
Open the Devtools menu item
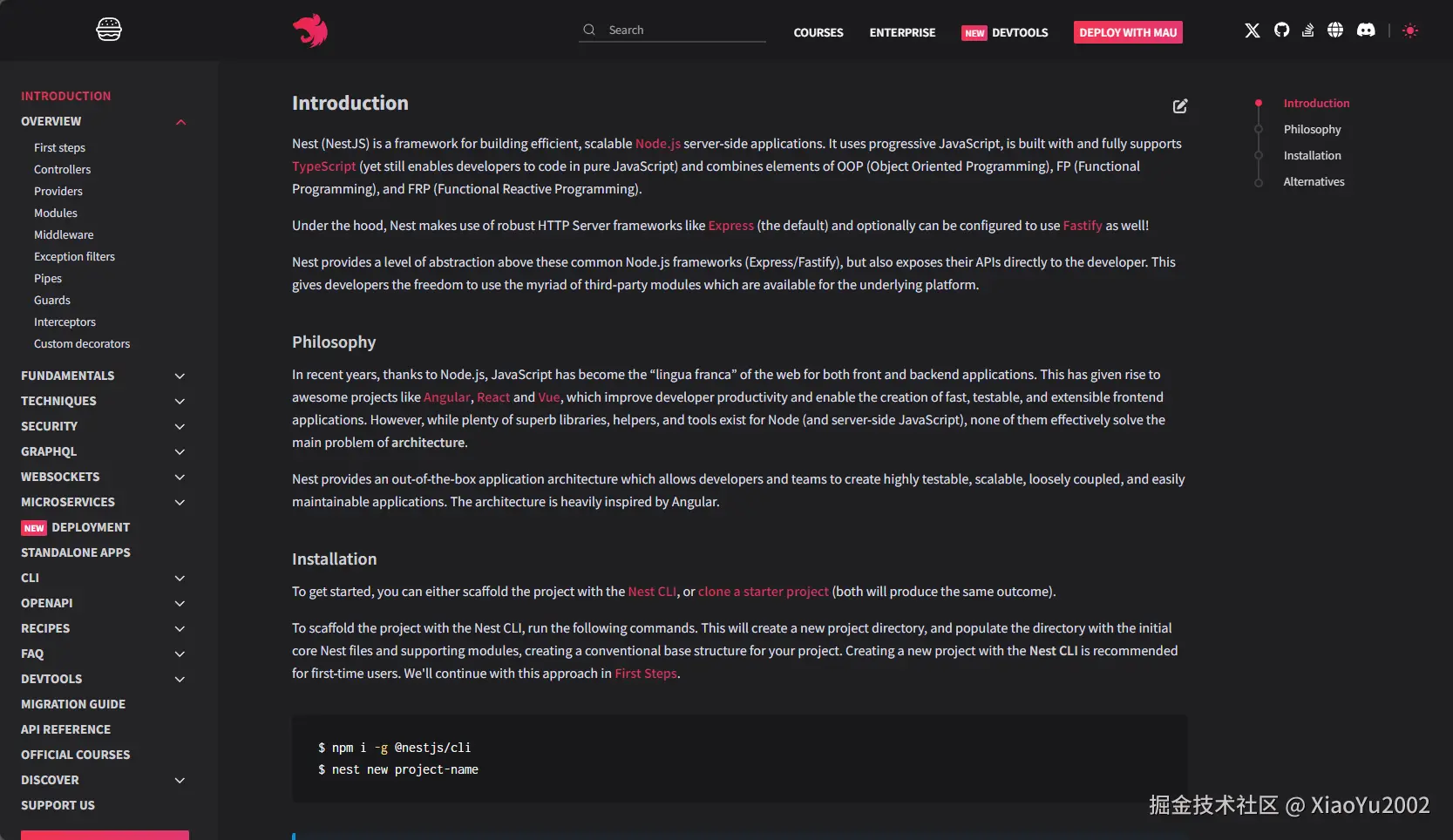pos(1020,33)
